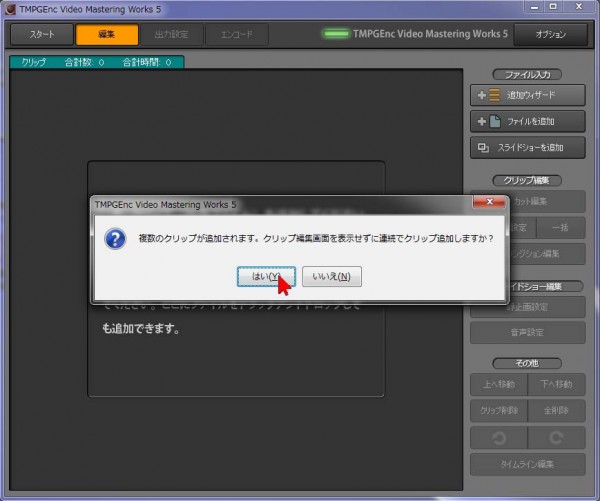Open the オプション options button
600x501 pixels.
[550, 34]
